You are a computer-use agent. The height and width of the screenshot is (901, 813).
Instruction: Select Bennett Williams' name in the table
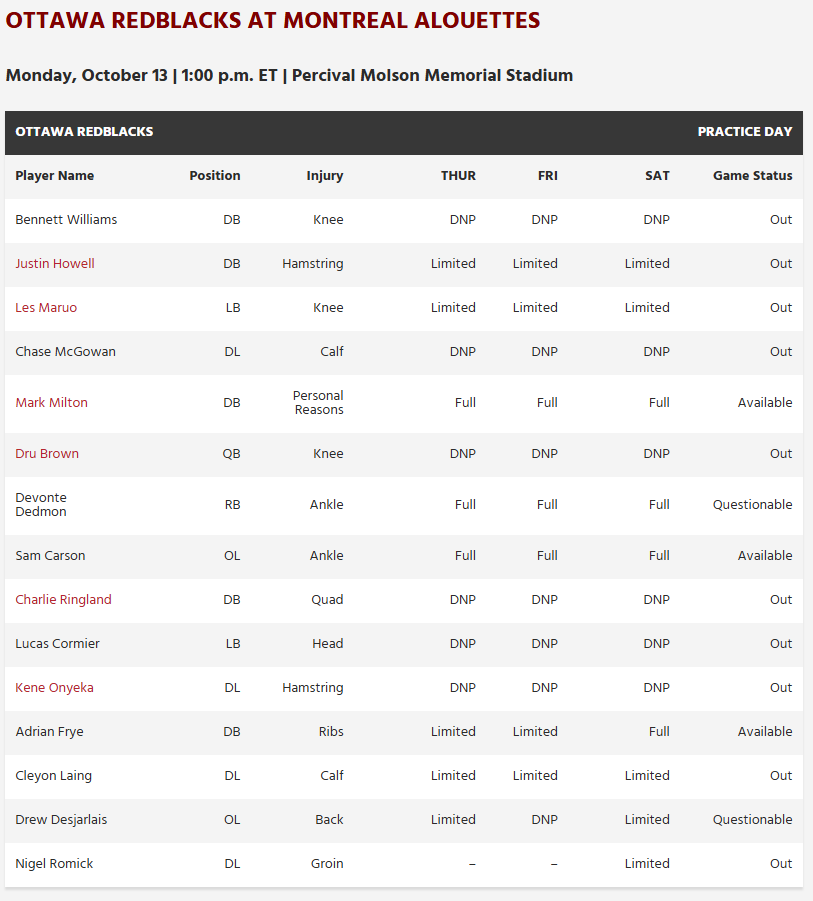coord(66,220)
